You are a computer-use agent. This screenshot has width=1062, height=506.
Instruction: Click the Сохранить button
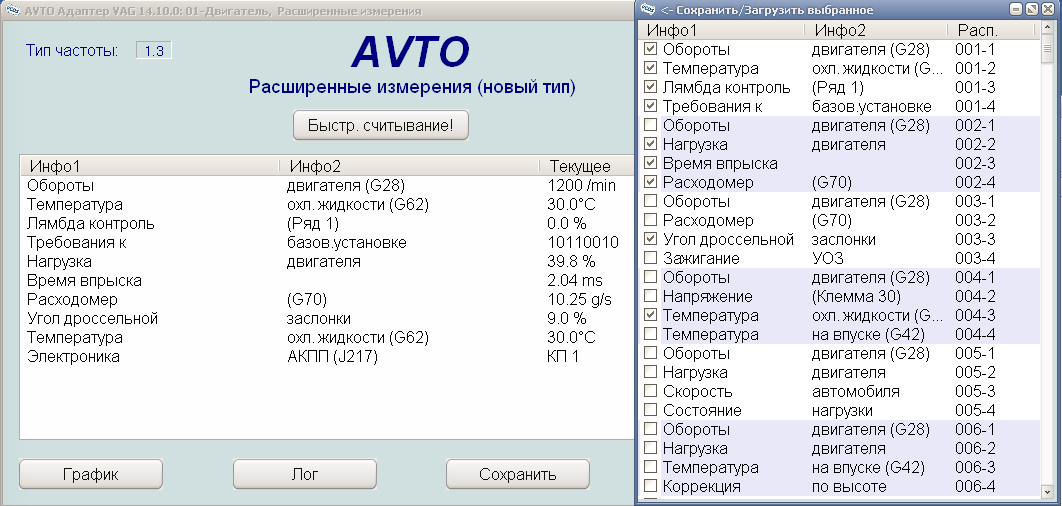[x=517, y=474]
